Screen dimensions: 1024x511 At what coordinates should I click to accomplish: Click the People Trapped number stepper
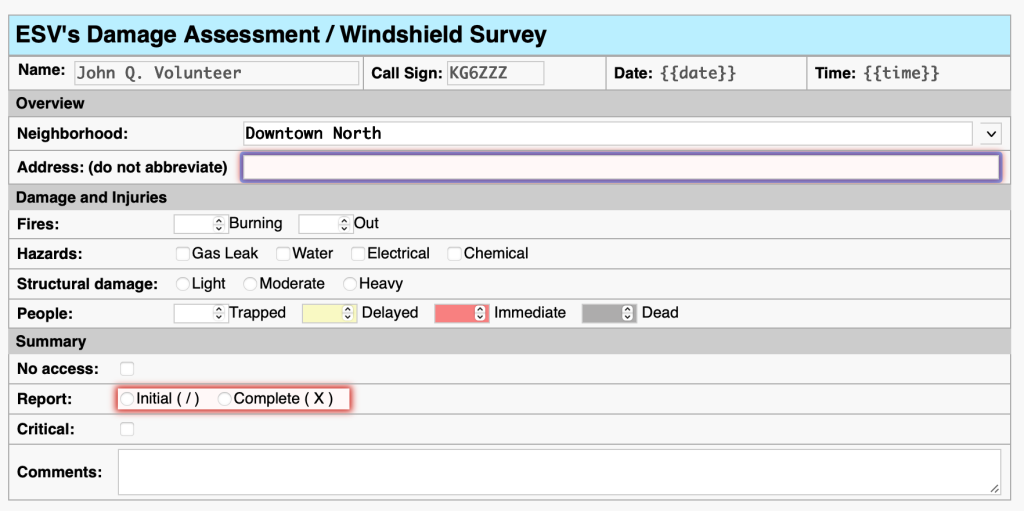[x=200, y=313]
